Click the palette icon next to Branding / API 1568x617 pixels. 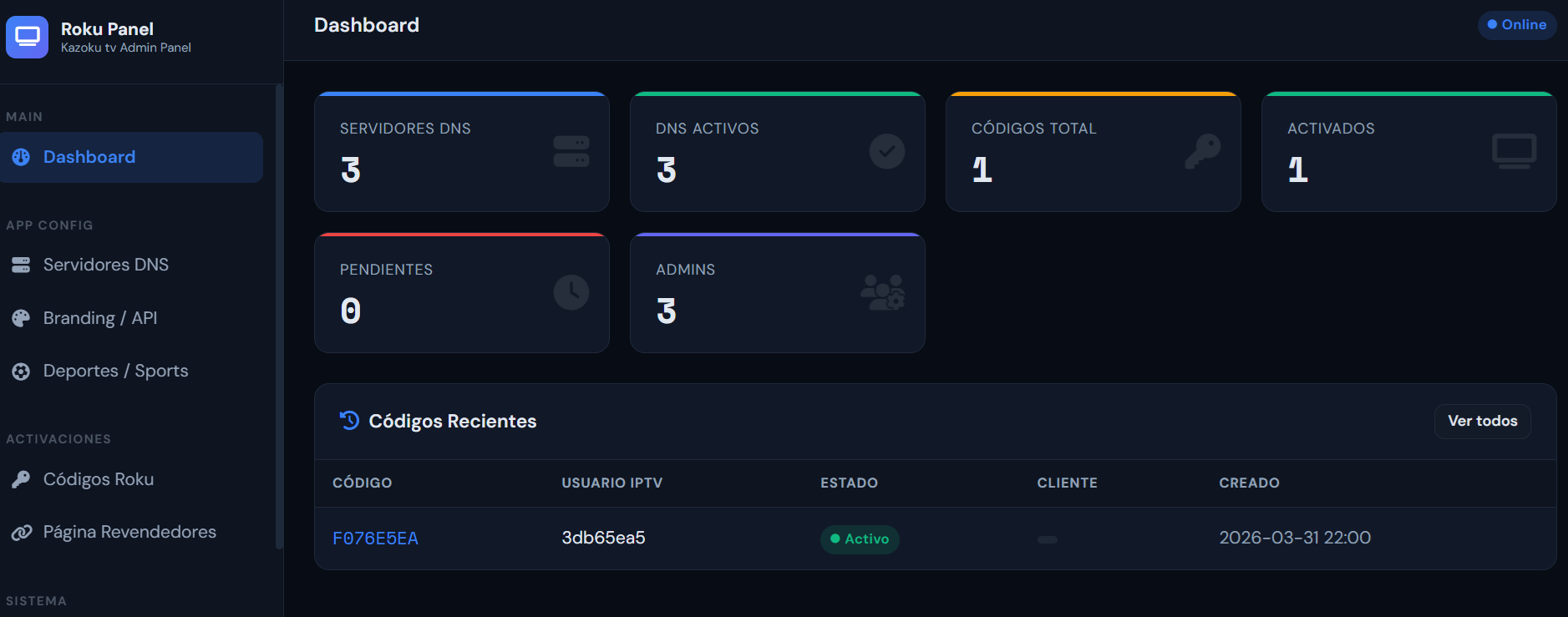pyautogui.click(x=21, y=318)
